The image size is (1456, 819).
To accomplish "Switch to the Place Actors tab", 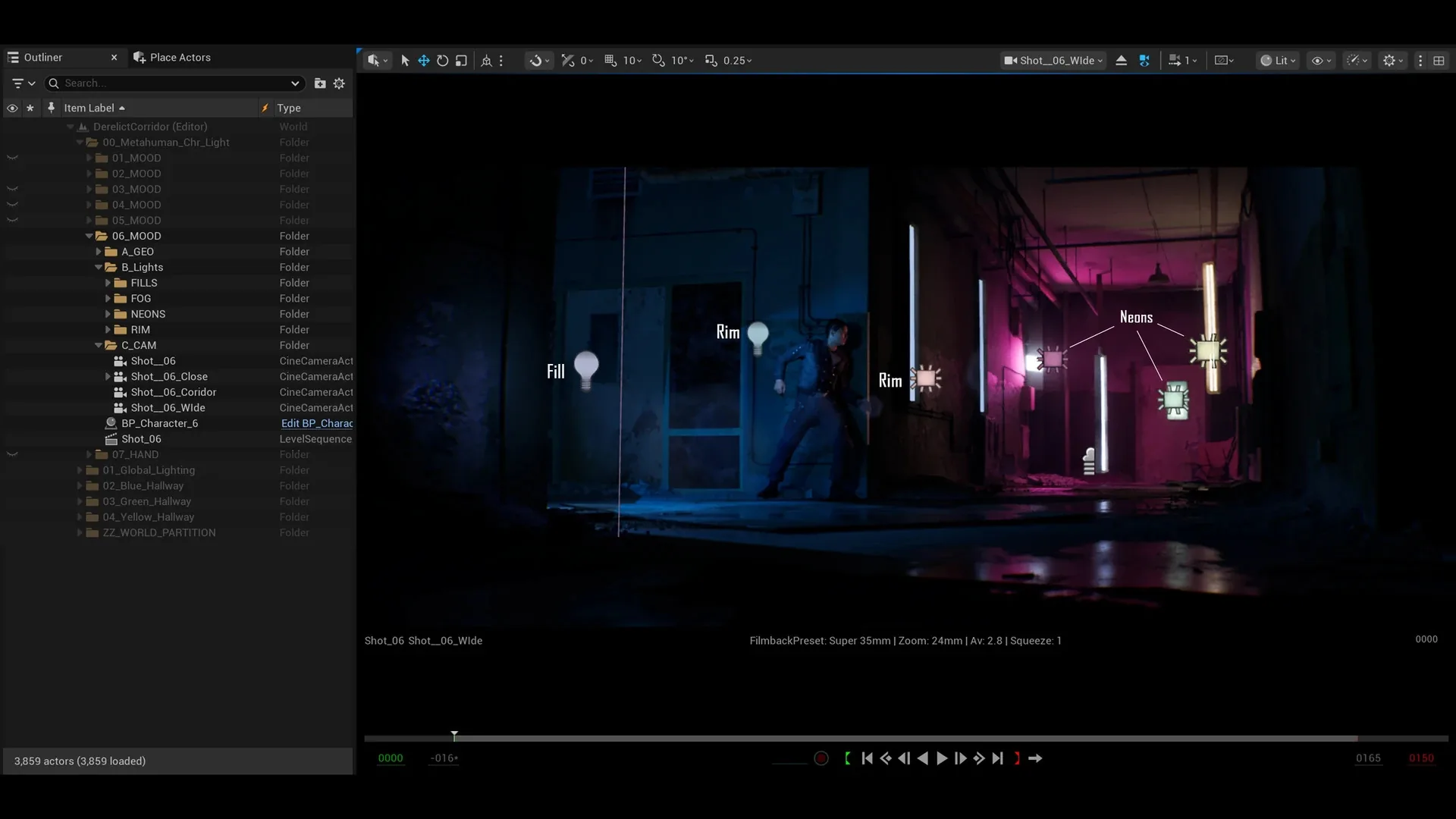I will (172, 58).
